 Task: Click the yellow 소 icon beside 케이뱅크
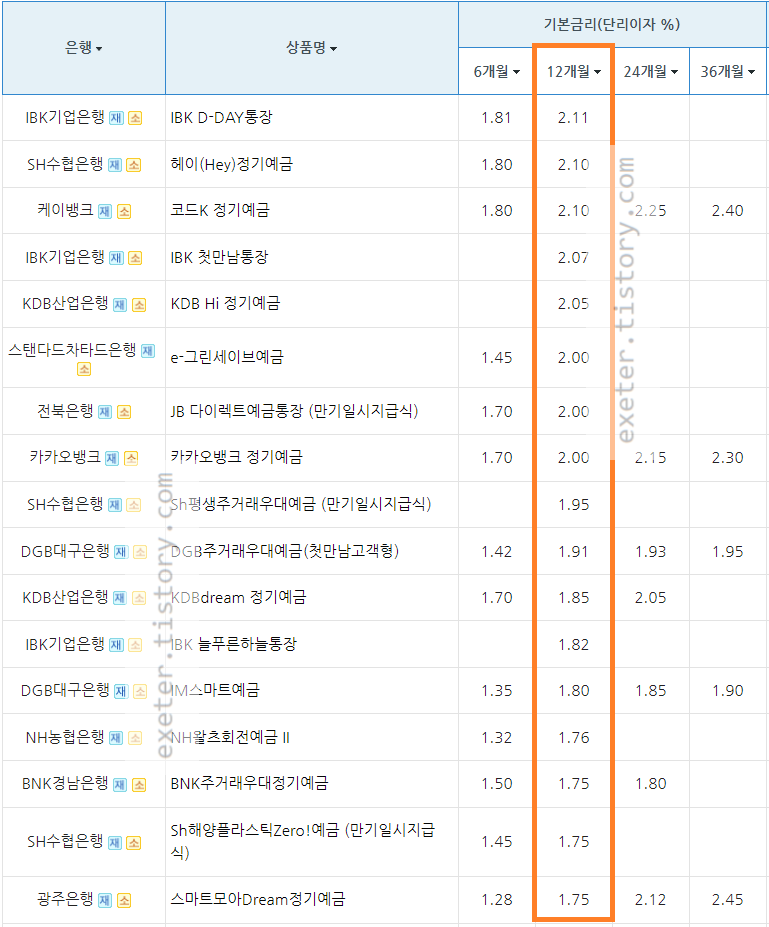coord(124,211)
